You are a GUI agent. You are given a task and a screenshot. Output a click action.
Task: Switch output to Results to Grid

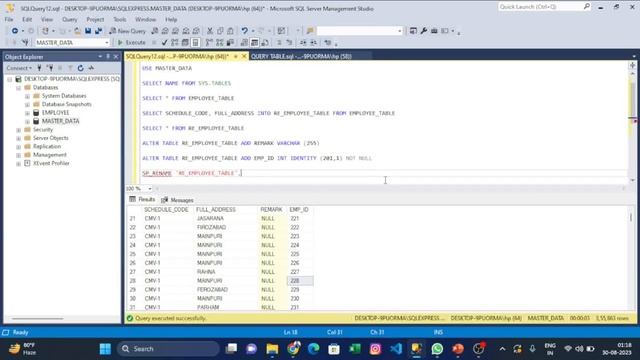254,42
